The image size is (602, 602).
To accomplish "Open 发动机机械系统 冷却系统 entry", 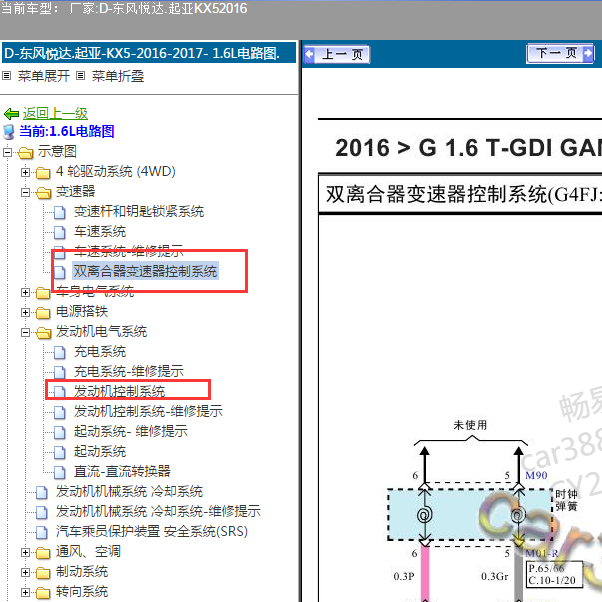I will [x=129, y=491].
